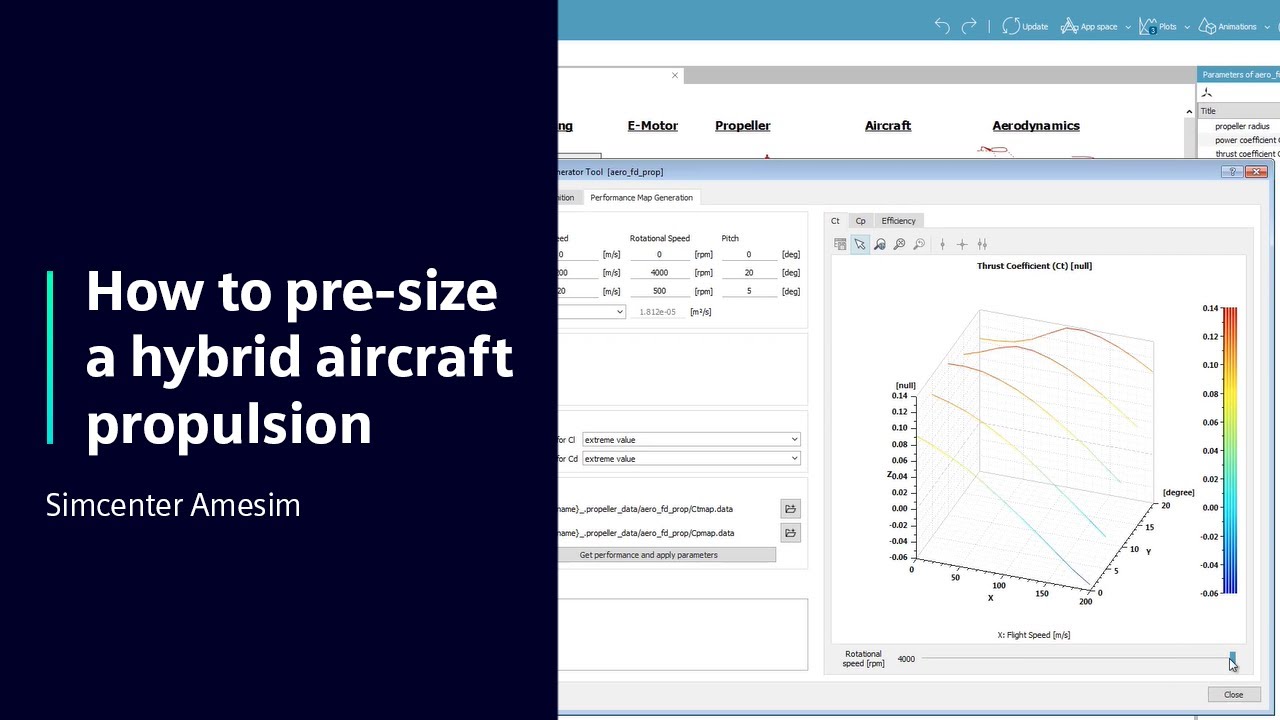Select the propeller radius parameter row
This screenshot has height=720, width=1280.
[1239, 126]
